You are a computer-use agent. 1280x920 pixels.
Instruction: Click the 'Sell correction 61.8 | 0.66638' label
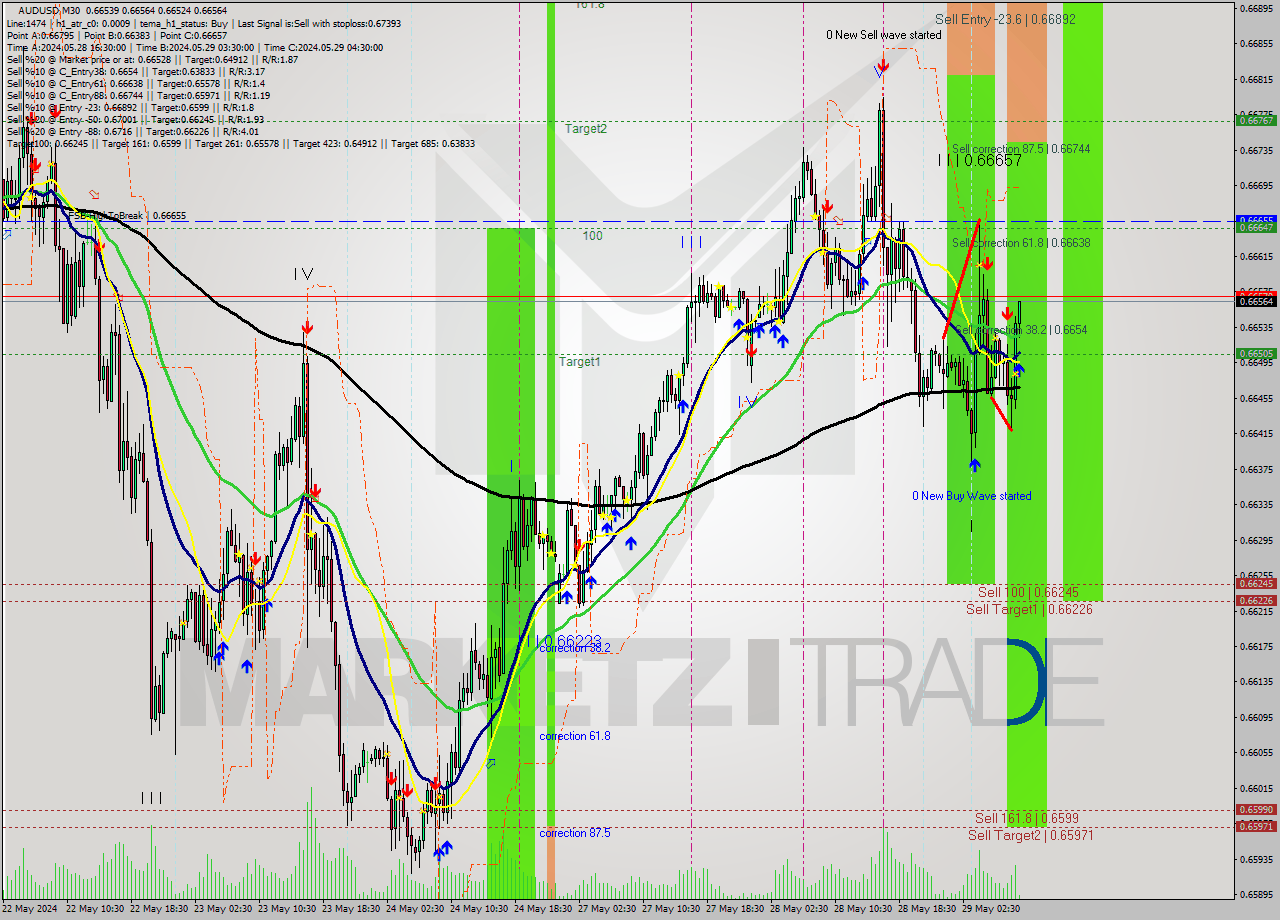coord(1021,243)
